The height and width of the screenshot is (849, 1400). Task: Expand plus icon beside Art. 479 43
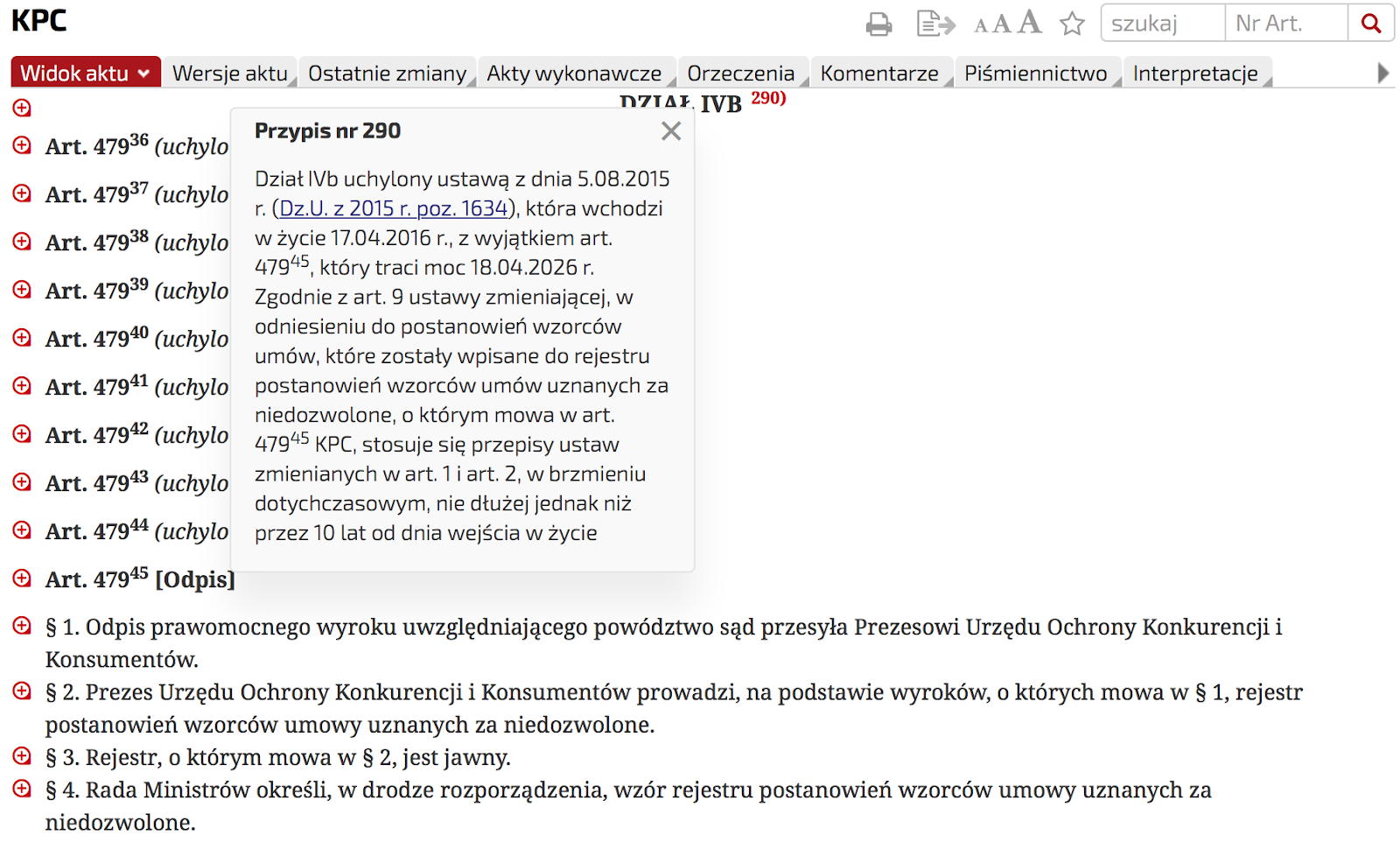pyautogui.click(x=22, y=482)
